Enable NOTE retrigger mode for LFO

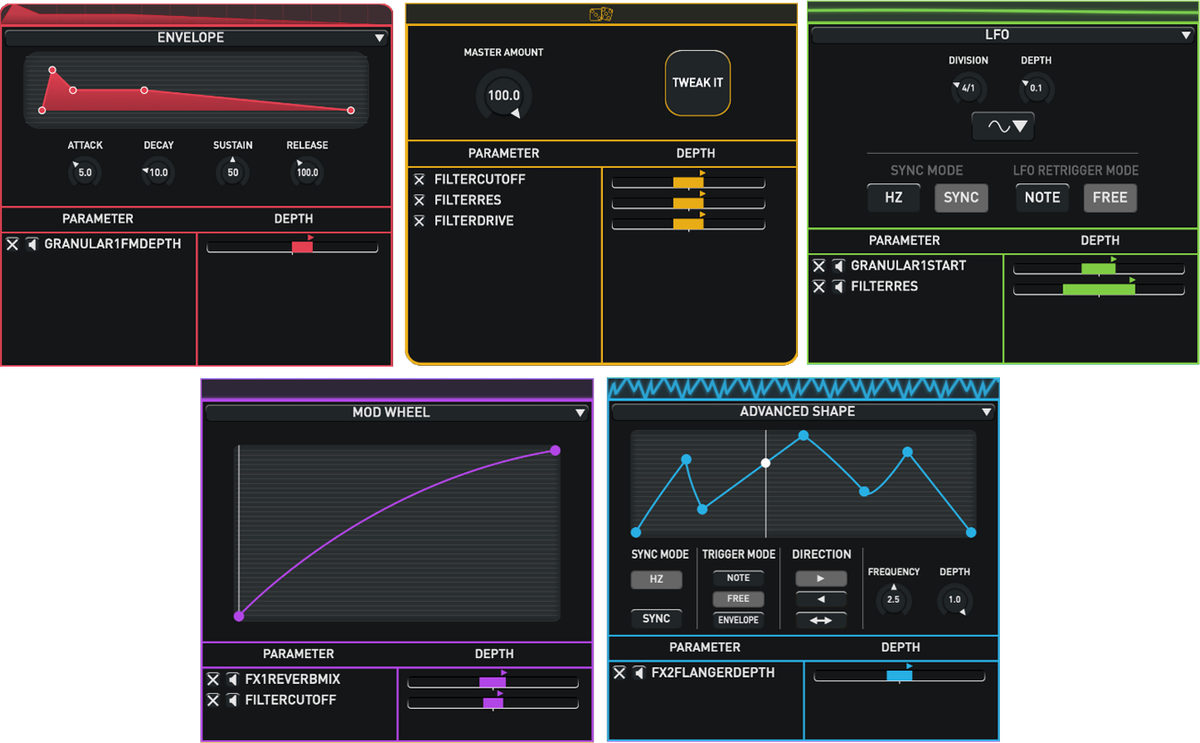[x=1042, y=198]
